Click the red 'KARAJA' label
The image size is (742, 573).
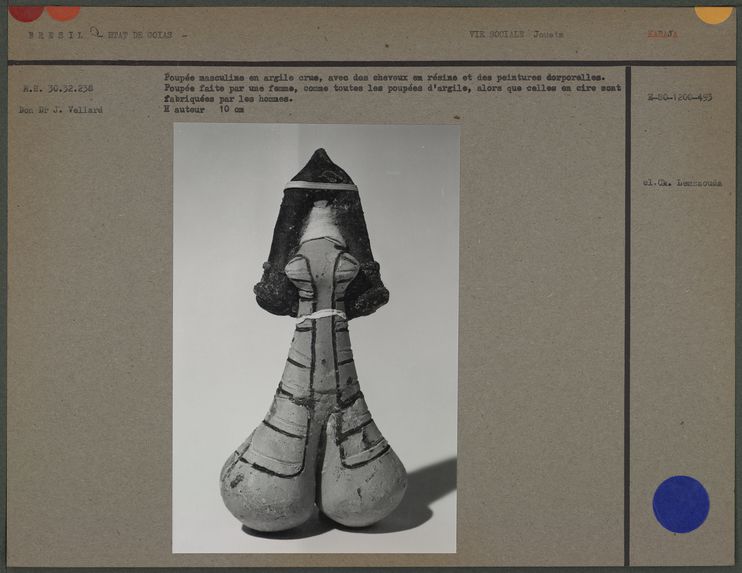tap(662, 34)
